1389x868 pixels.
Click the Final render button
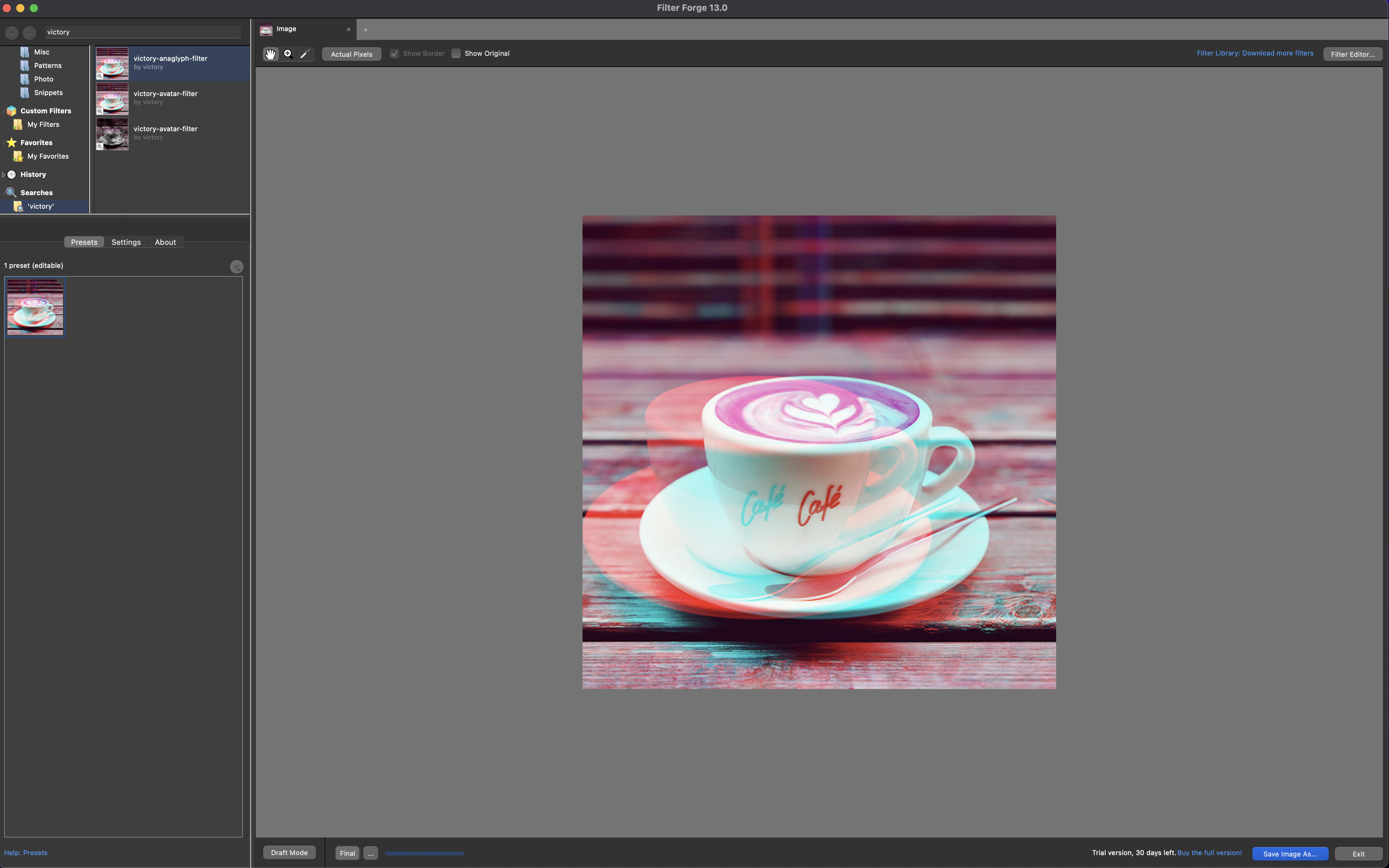pos(347,853)
